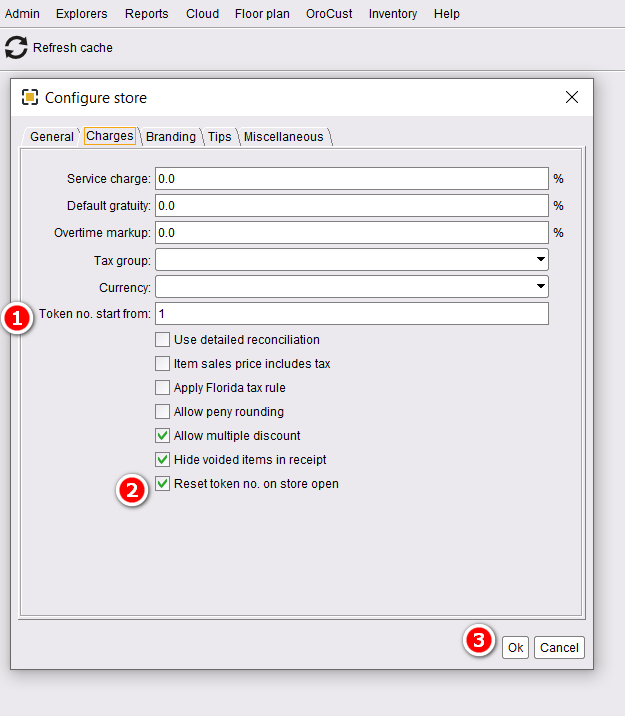Toggle Reset token no. on store open
The height and width of the screenshot is (716, 625).
pyautogui.click(x=162, y=484)
